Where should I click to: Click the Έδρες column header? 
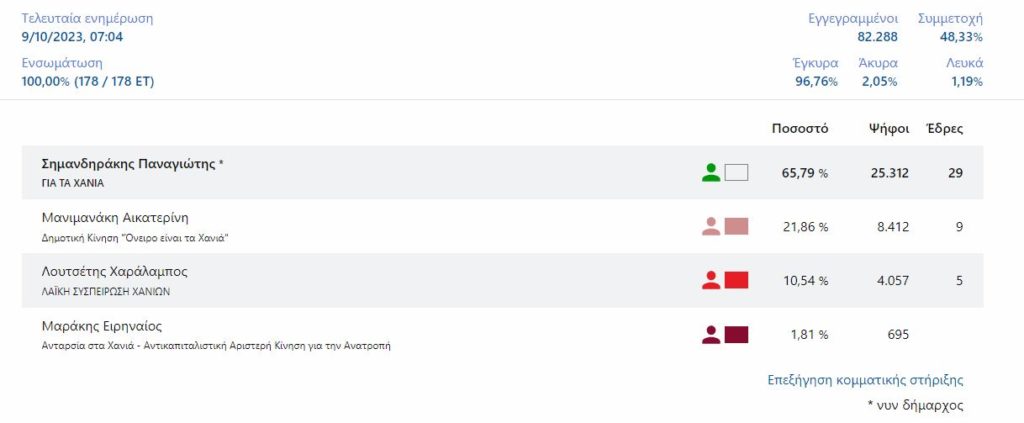945,129
